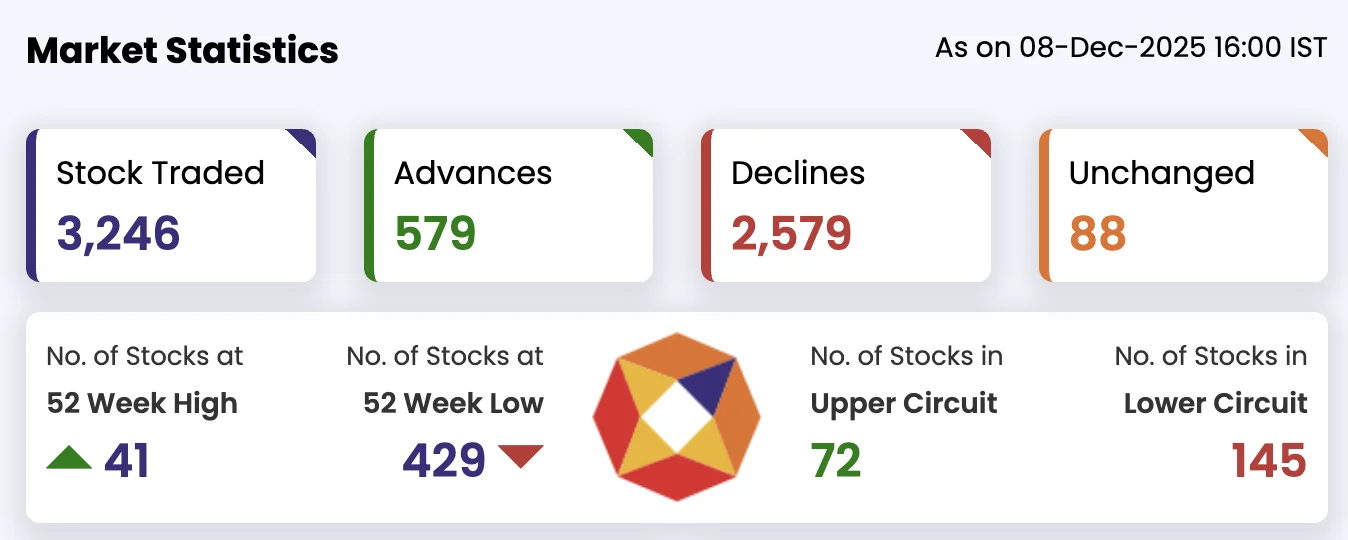
Task: Click the green up triangle beside 41
Action: 69,459
